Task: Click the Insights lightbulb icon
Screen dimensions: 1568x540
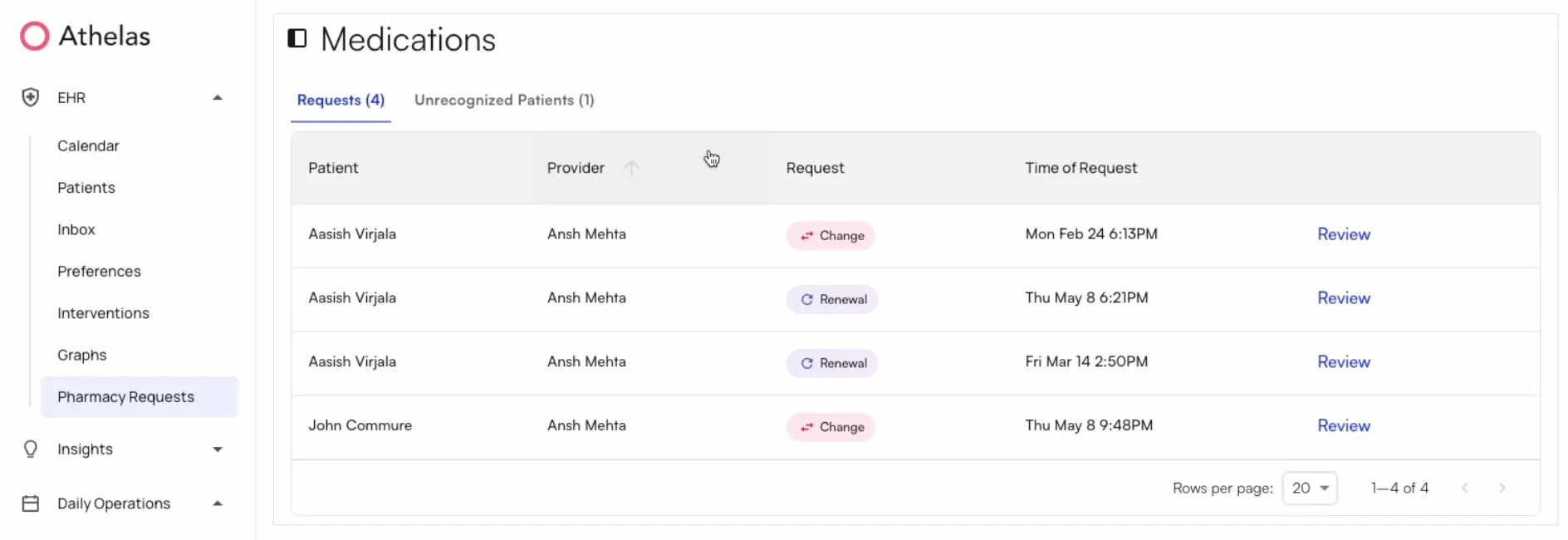Action: click(x=31, y=449)
